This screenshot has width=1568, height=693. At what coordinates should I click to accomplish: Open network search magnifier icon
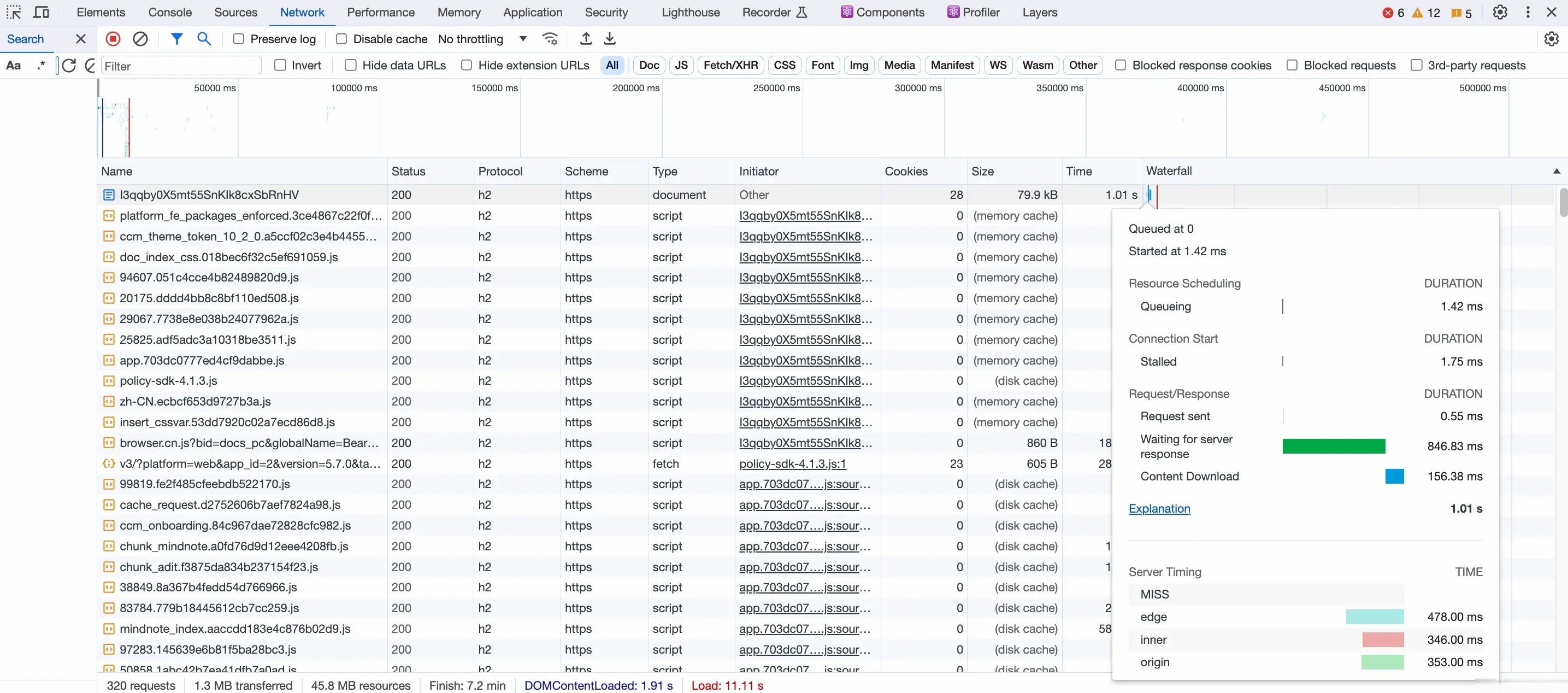[x=204, y=39]
